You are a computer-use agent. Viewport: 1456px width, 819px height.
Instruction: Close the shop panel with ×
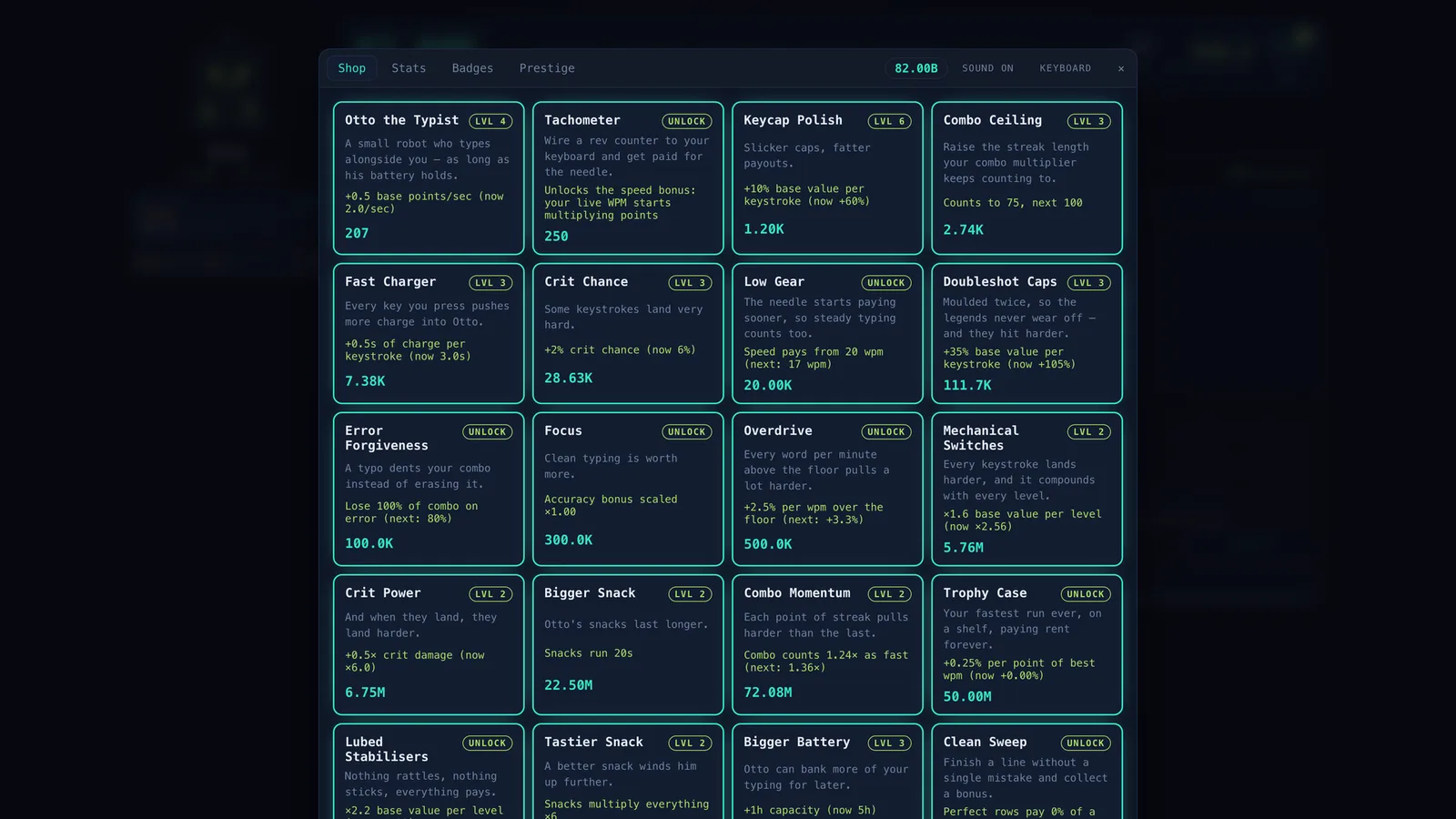click(1121, 68)
